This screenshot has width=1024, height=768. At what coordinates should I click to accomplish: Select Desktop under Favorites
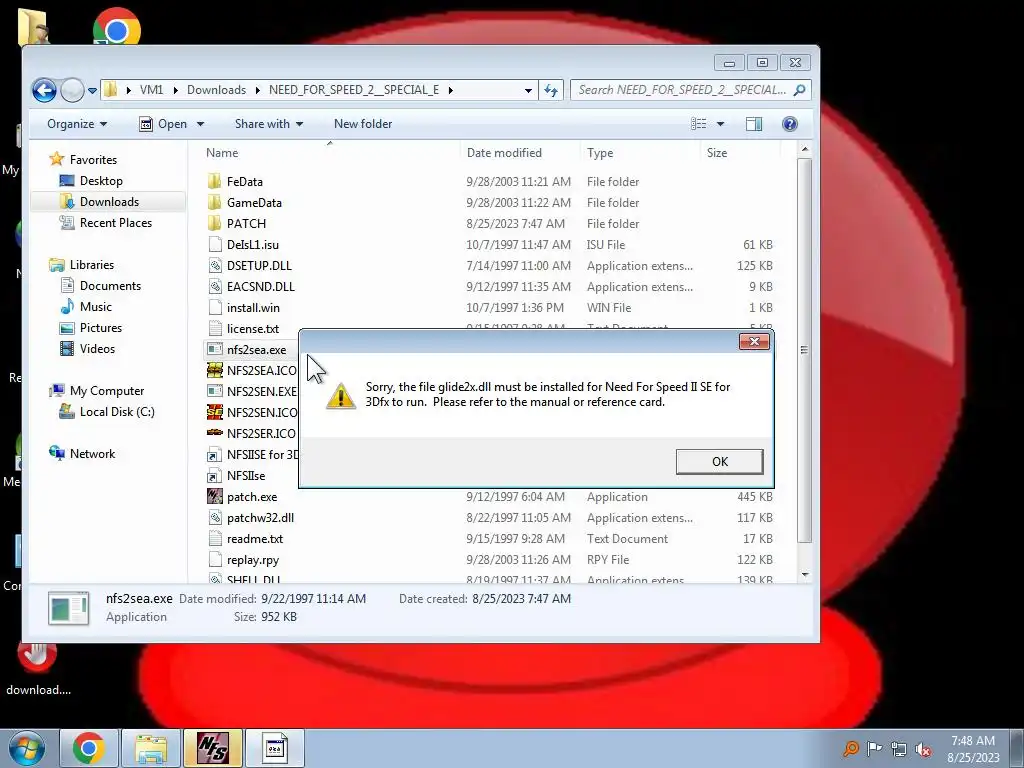[x=101, y=181]
